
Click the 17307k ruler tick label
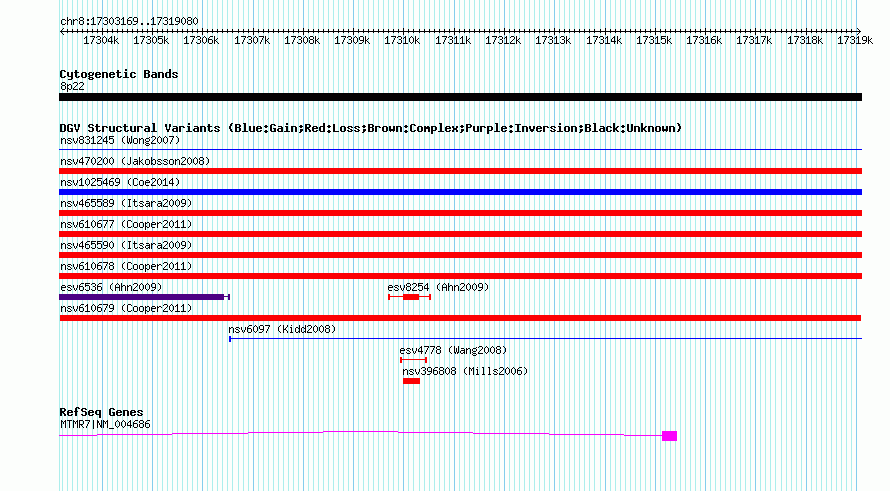coord(252,41)
